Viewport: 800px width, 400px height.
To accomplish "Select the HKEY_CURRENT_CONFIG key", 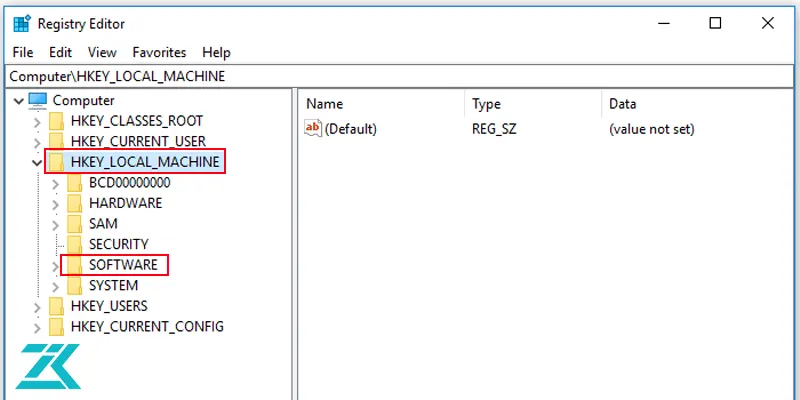I will click(147, 327).
